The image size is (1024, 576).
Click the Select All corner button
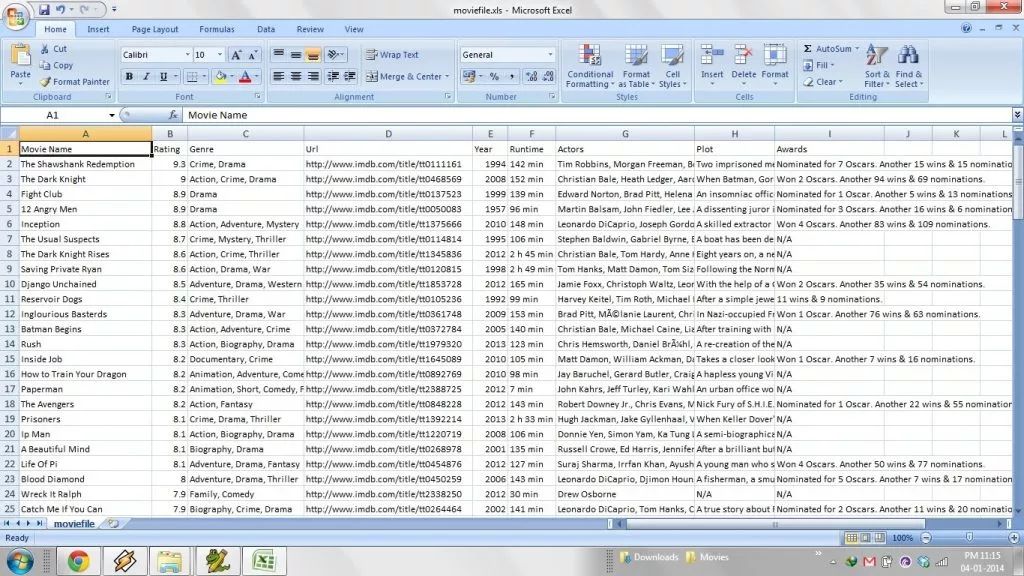coord(9,134)
